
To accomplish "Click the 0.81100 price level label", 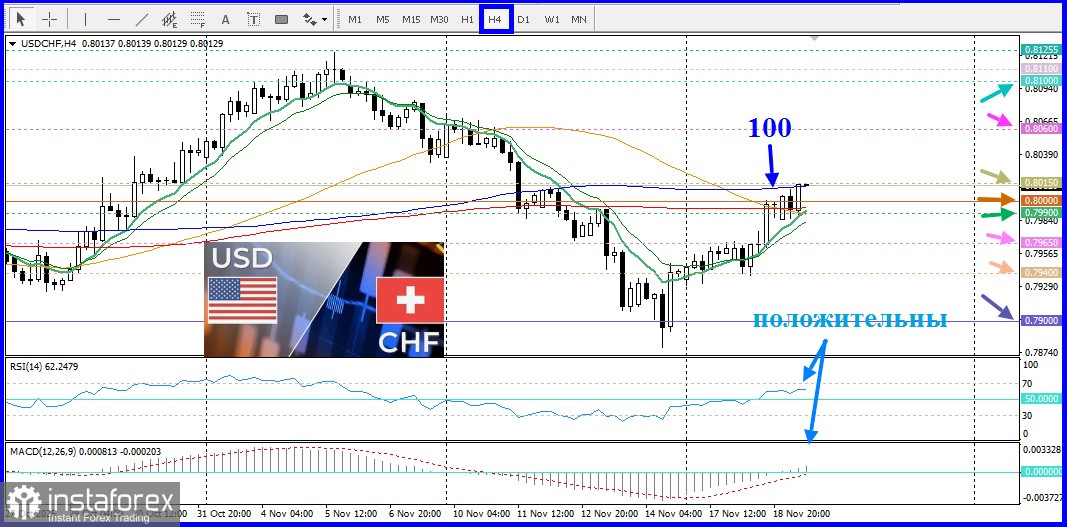I will coord(1040,69).
